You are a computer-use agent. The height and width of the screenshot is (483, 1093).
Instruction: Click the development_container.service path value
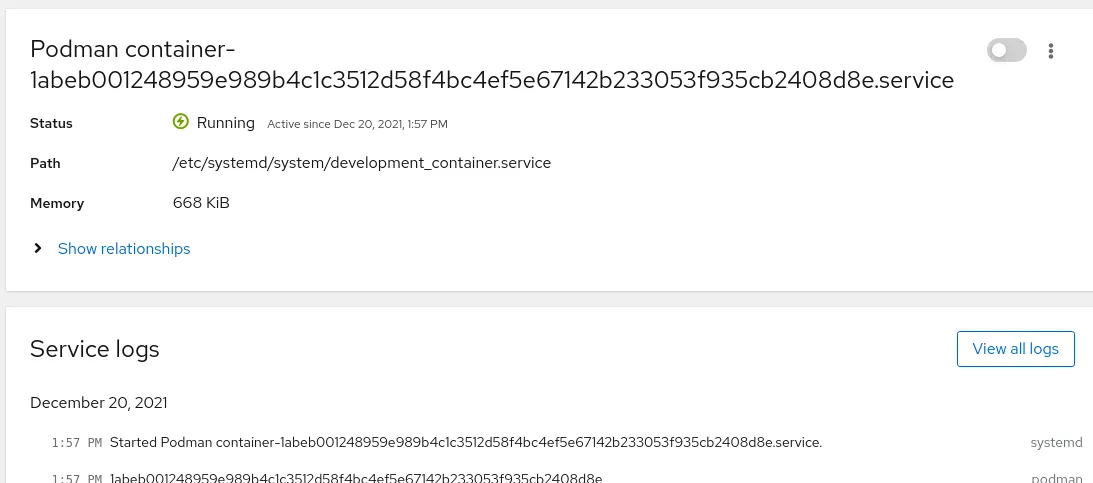[x=361, y=162]
